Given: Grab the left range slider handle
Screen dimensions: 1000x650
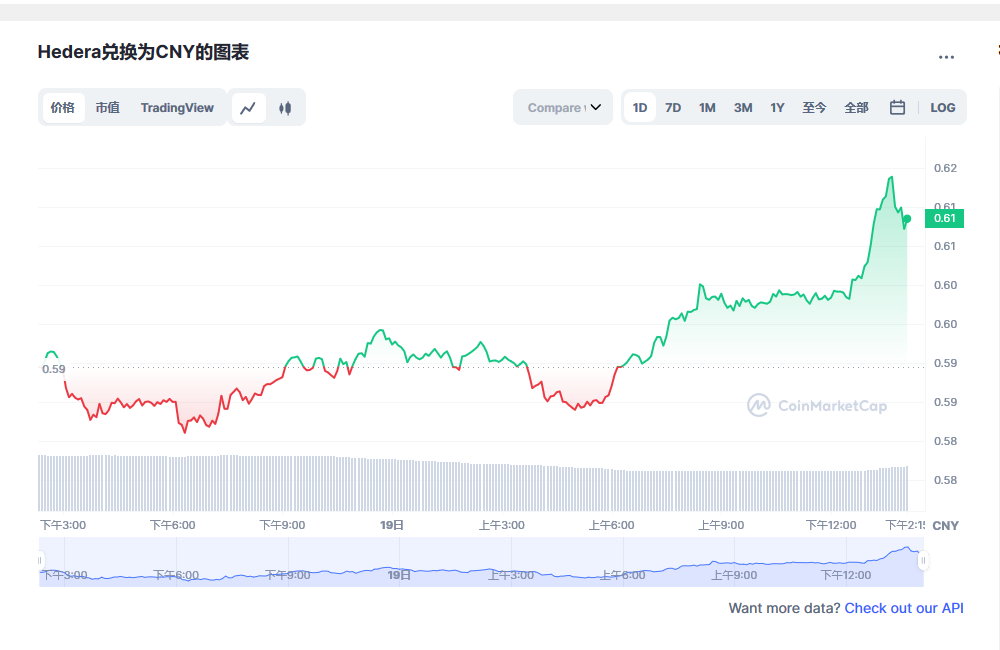Looking at the screenshot, I should tap(40, 561).
